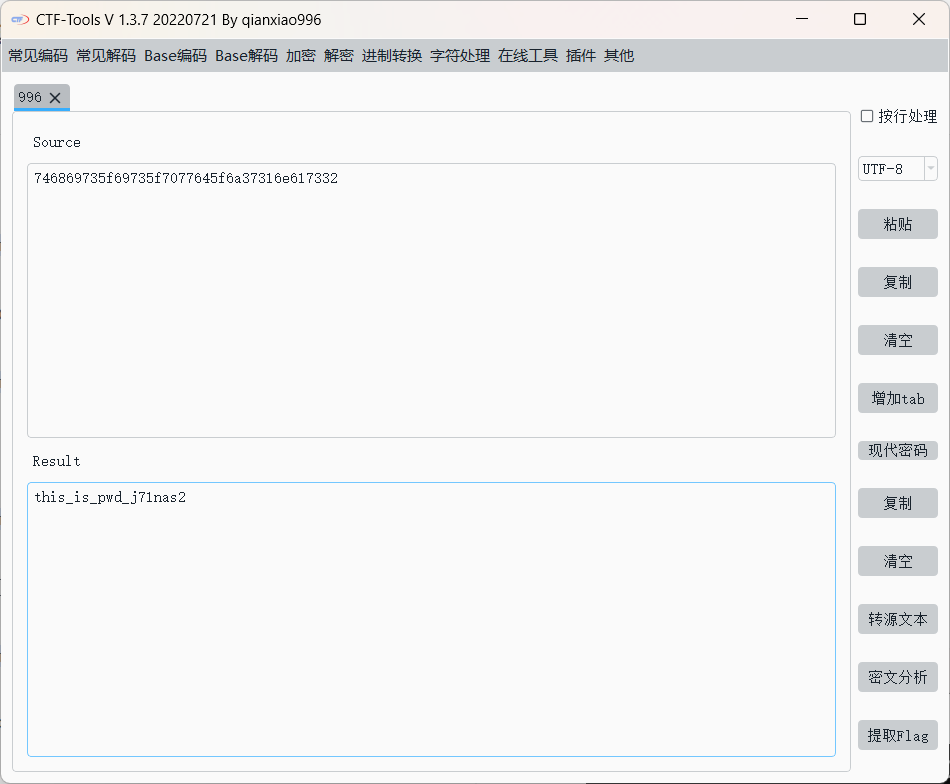Open the 在线工具 menu

coord(528,56)
